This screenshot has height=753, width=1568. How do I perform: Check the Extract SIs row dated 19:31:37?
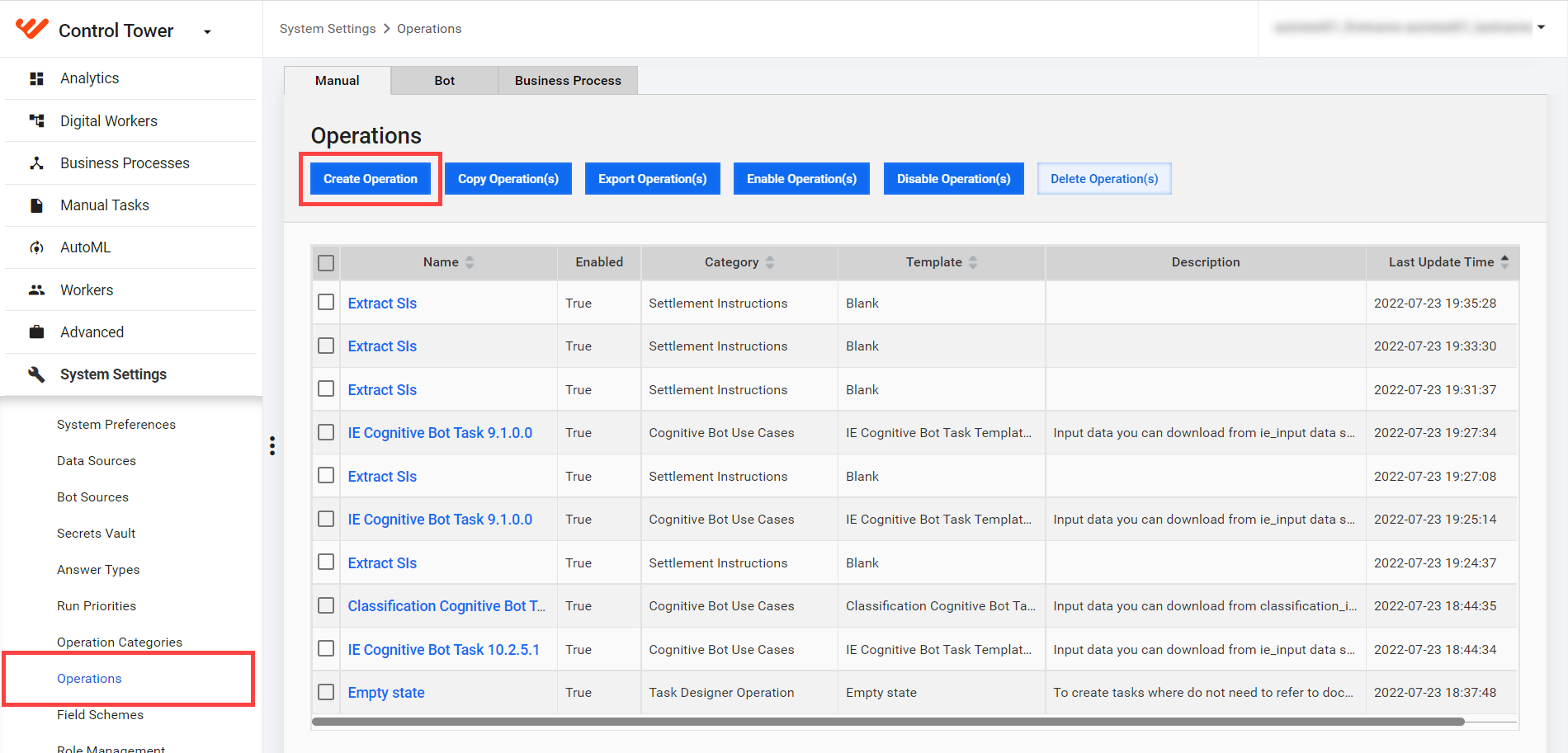click(326, 388)
